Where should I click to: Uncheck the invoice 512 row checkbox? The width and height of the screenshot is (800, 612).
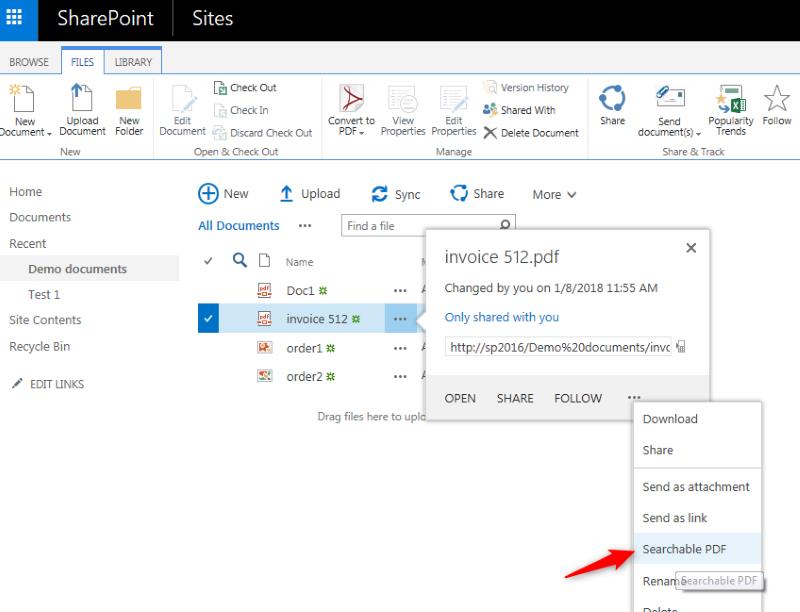tap(208, 318)
